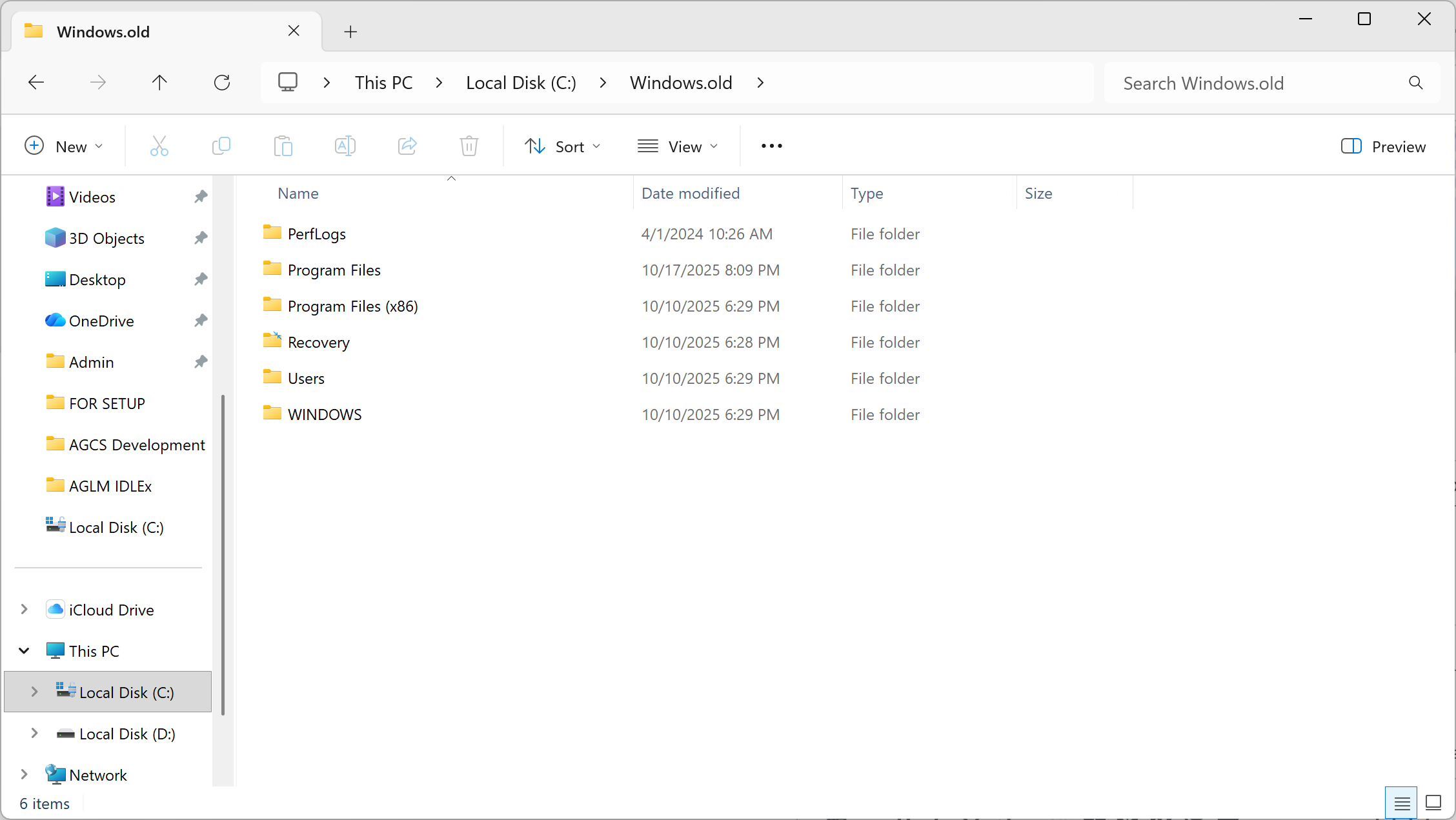Select pinned Local Disk (C:) quick access

tap(116, 527)
